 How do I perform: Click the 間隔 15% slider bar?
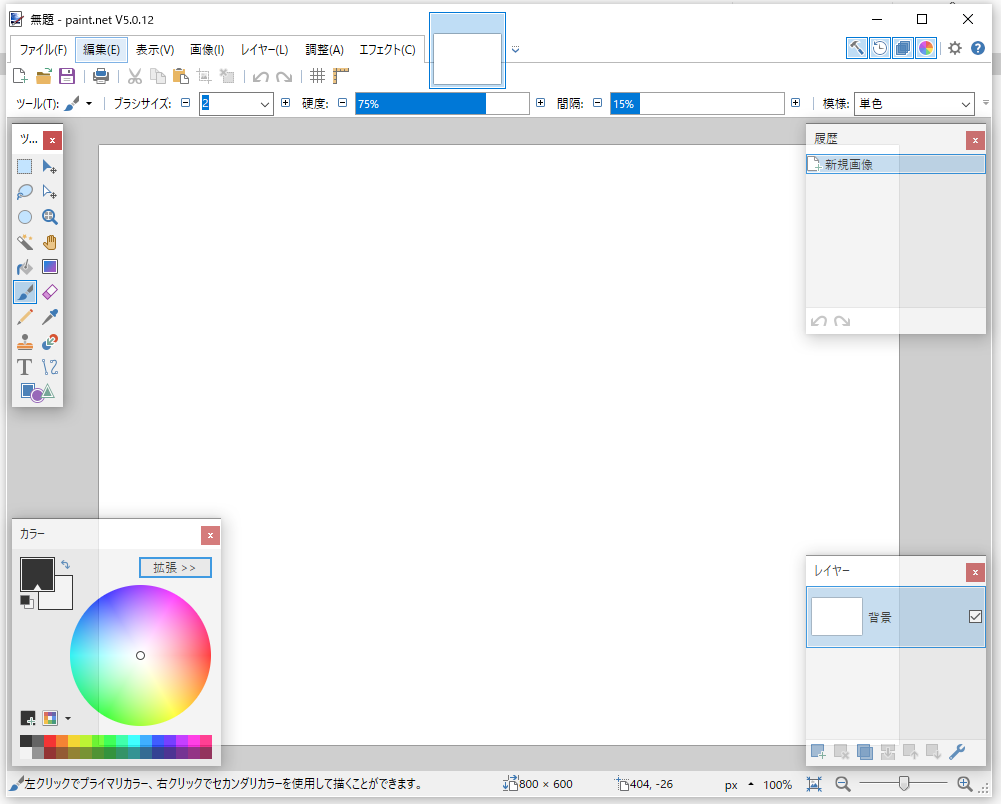coord(697,103)
